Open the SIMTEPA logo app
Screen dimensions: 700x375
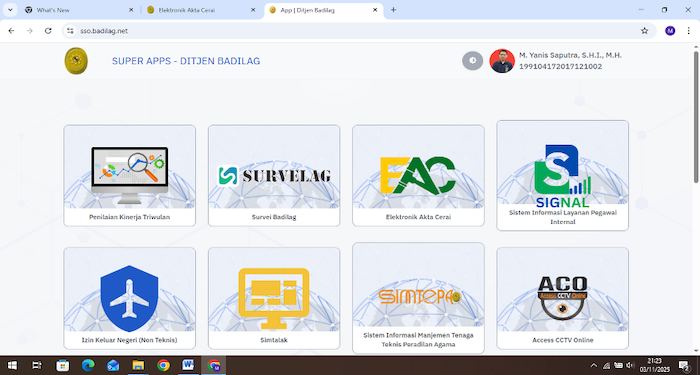419,297
